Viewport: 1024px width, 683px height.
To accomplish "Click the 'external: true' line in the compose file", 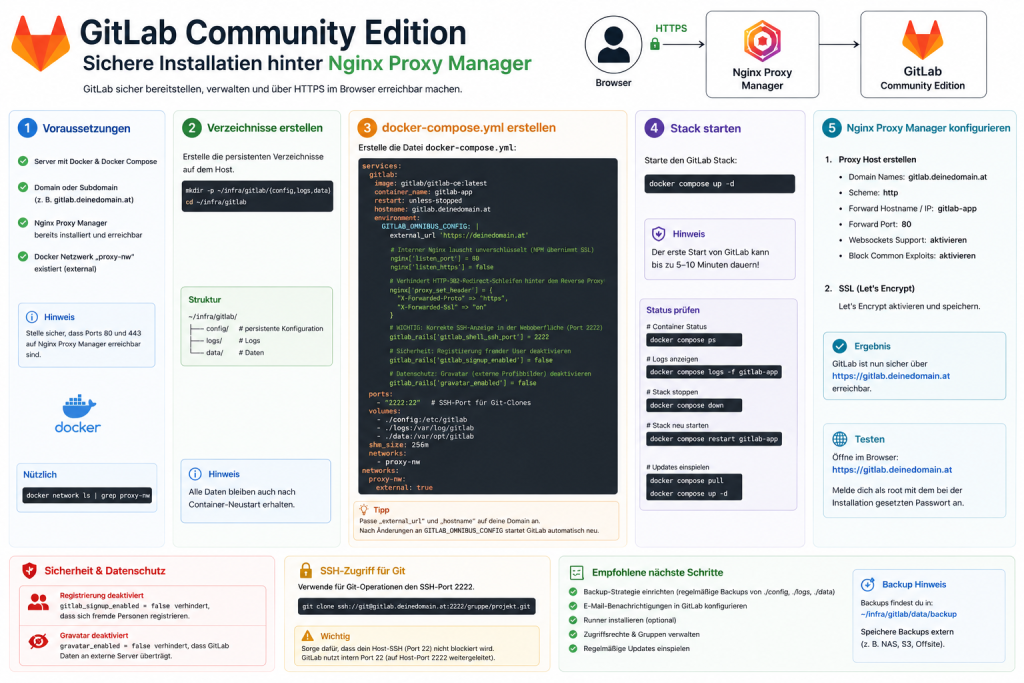I will (404, 487).
